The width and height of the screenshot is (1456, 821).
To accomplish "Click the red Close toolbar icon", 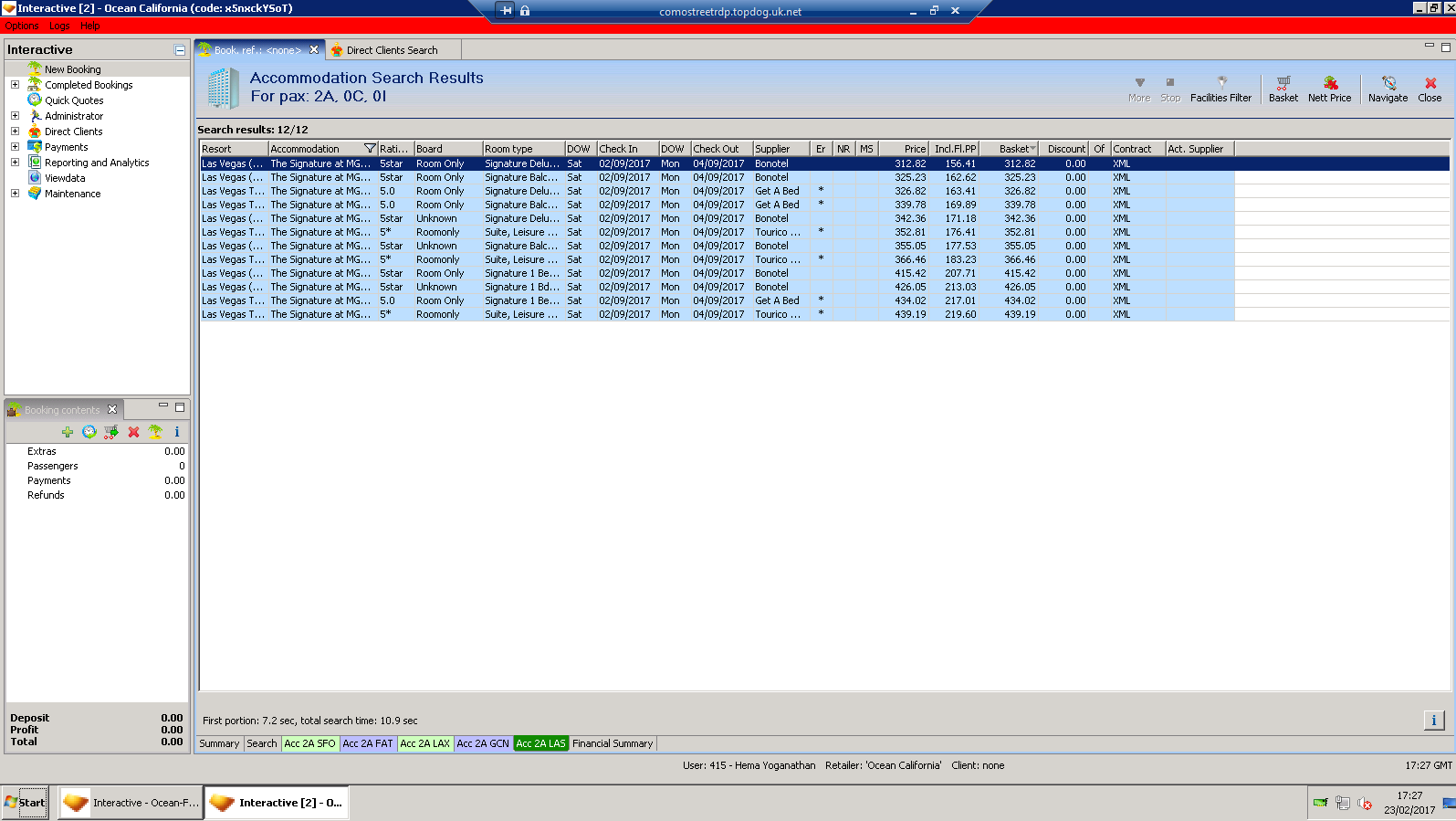I will 1430,83.
